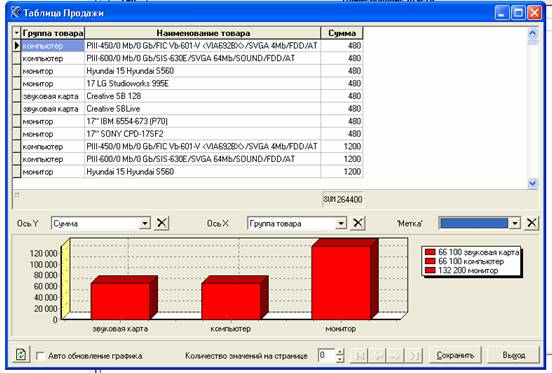The image size is (552, 373).
Task: Clear the Метка field with X
Action: tap(532, 223)
